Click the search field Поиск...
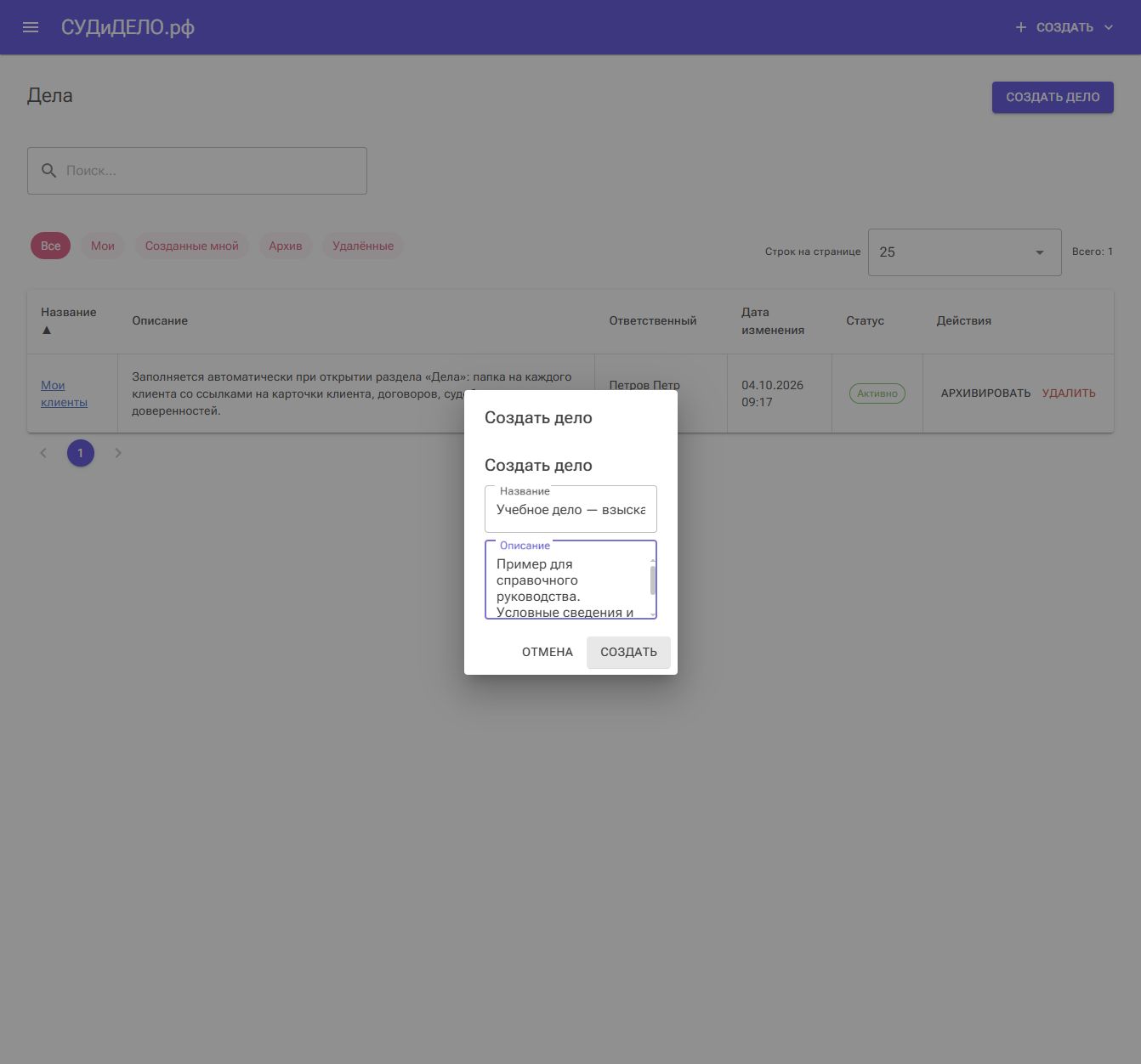Image resolution: width=1141 pixels, height=1064 pixels. [197, 171]
